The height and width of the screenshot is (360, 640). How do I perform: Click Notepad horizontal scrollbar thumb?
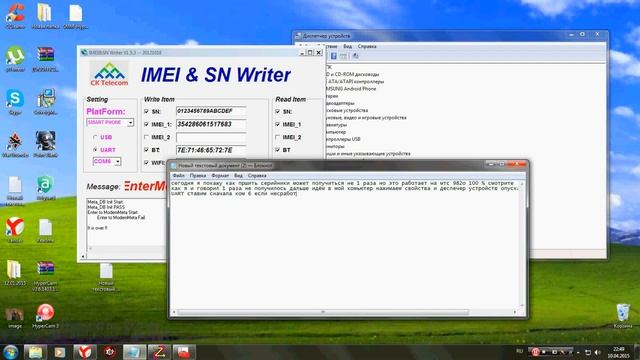(x=323, y=312)
